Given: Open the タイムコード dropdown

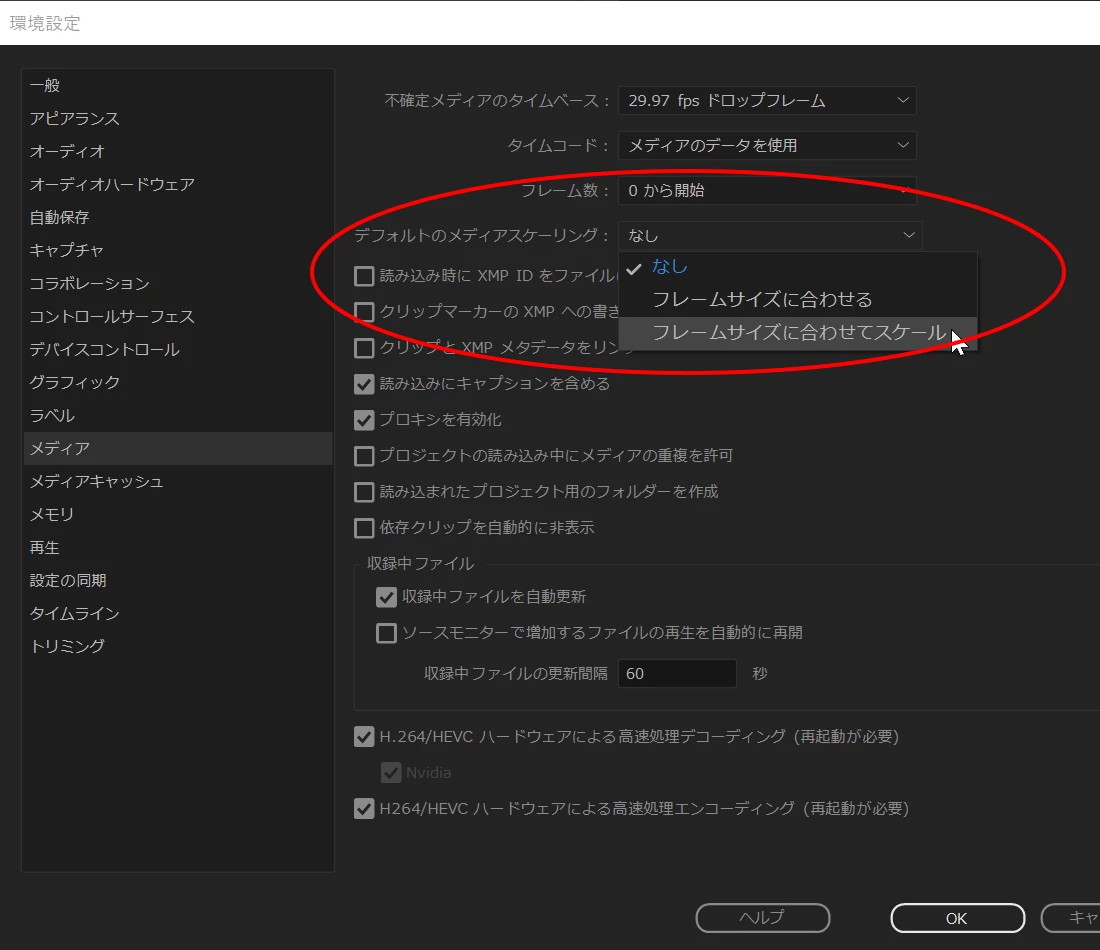Looking at the screenshot, I should [767, 145].
